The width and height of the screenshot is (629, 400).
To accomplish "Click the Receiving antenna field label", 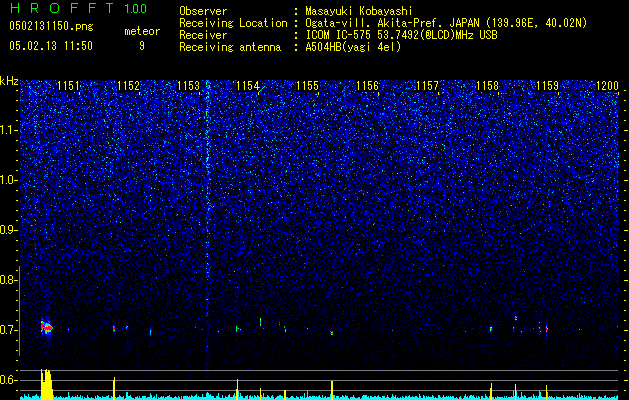I will pyautogui.click(x=230, y=47).
